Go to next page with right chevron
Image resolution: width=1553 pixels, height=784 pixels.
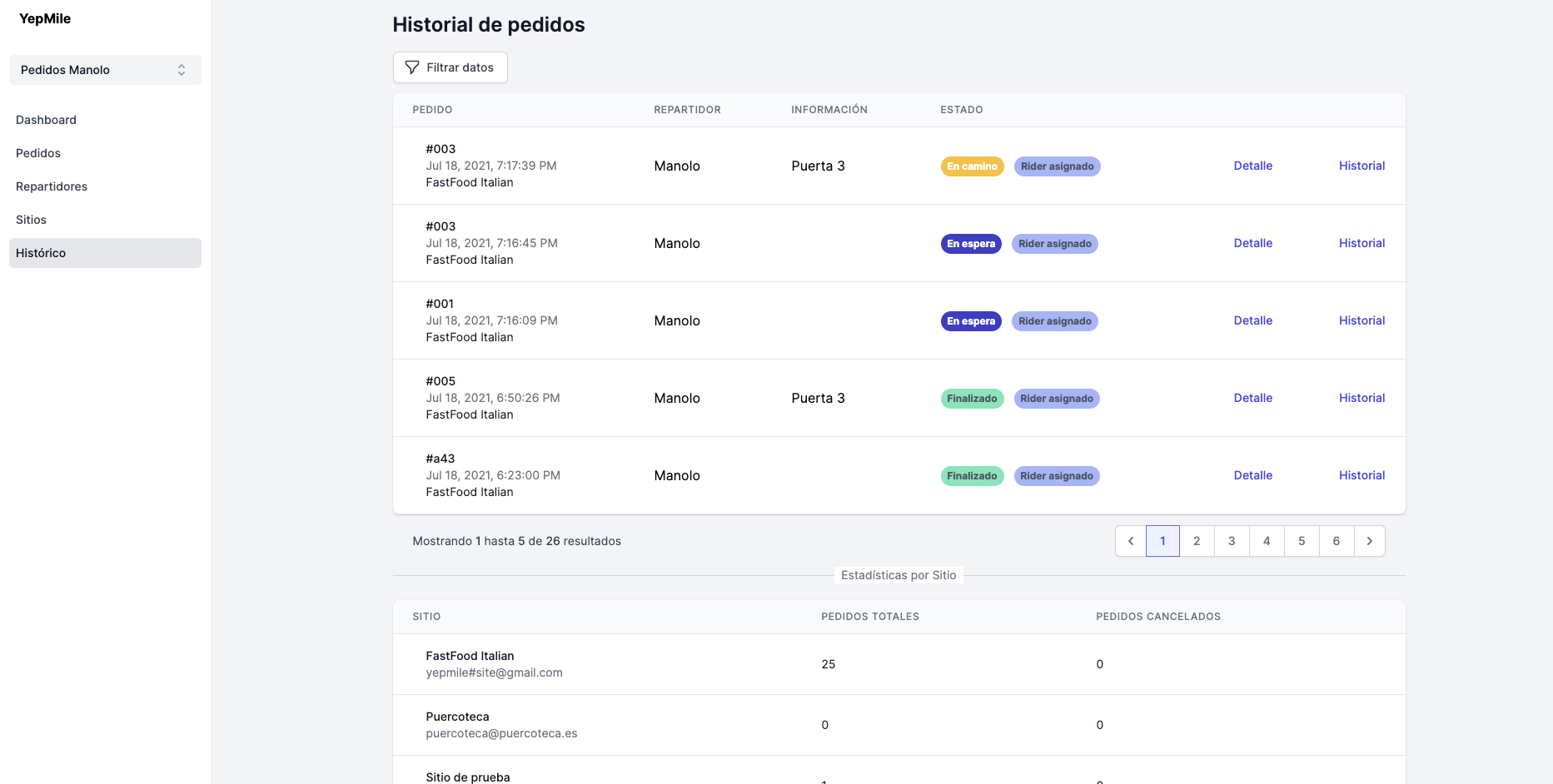(x=1369, y=541)
